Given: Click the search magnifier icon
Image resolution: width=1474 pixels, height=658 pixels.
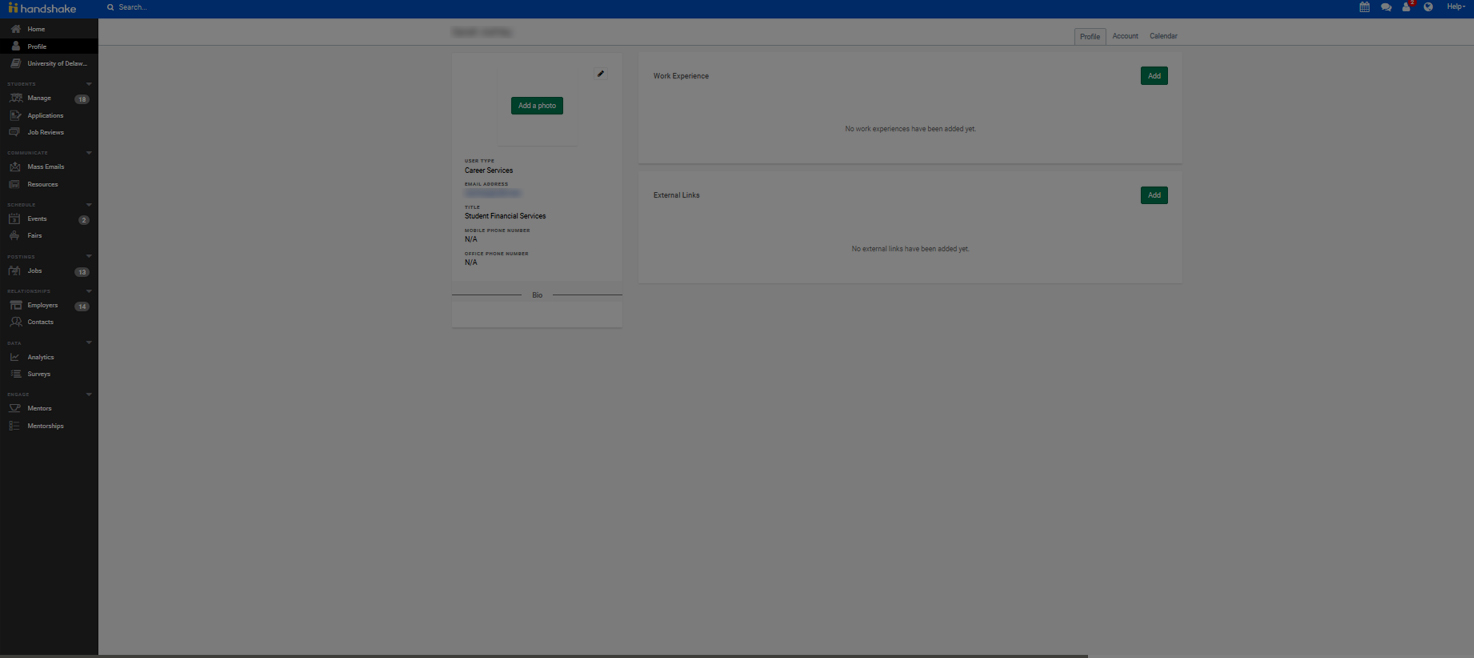Looking at the screenshot, I should click(x=110, y=7).
